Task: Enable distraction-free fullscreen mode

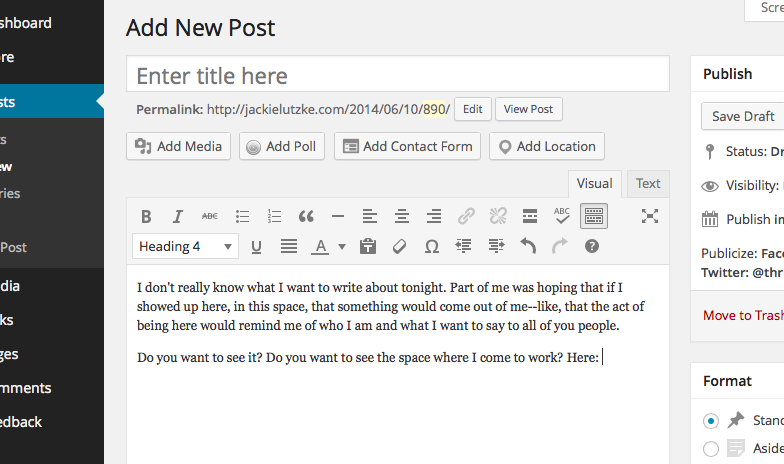Action: tap(650, 216)
